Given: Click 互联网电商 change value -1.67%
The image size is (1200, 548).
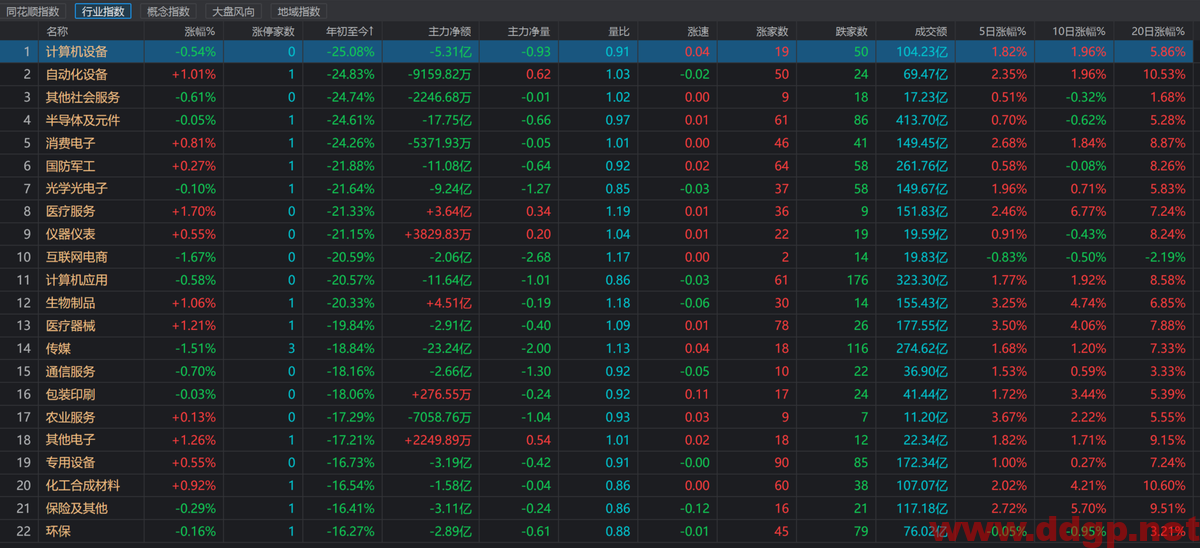Looking at the screenshot, I should (196, 257).
